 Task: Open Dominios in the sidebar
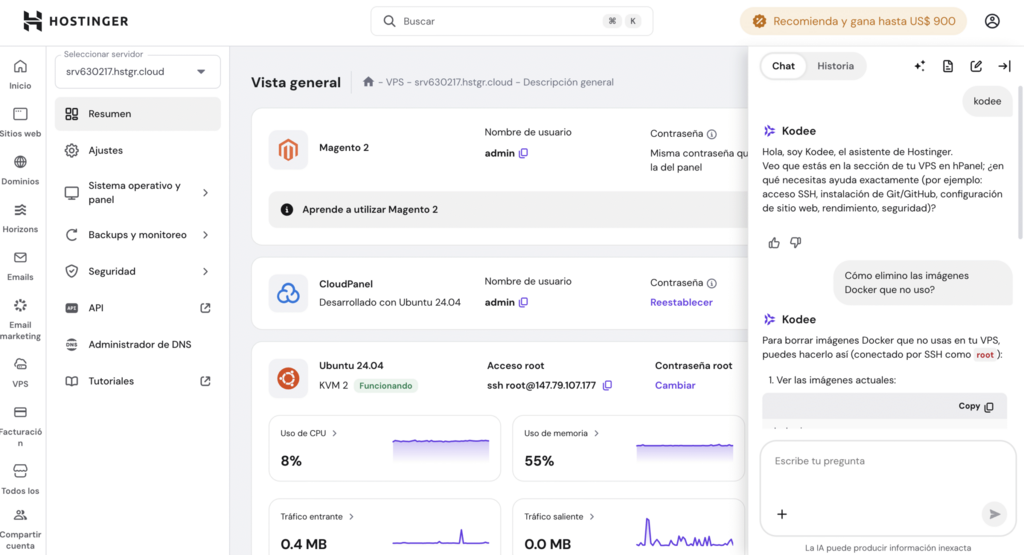pyautogui.click(x=20, y=170)
